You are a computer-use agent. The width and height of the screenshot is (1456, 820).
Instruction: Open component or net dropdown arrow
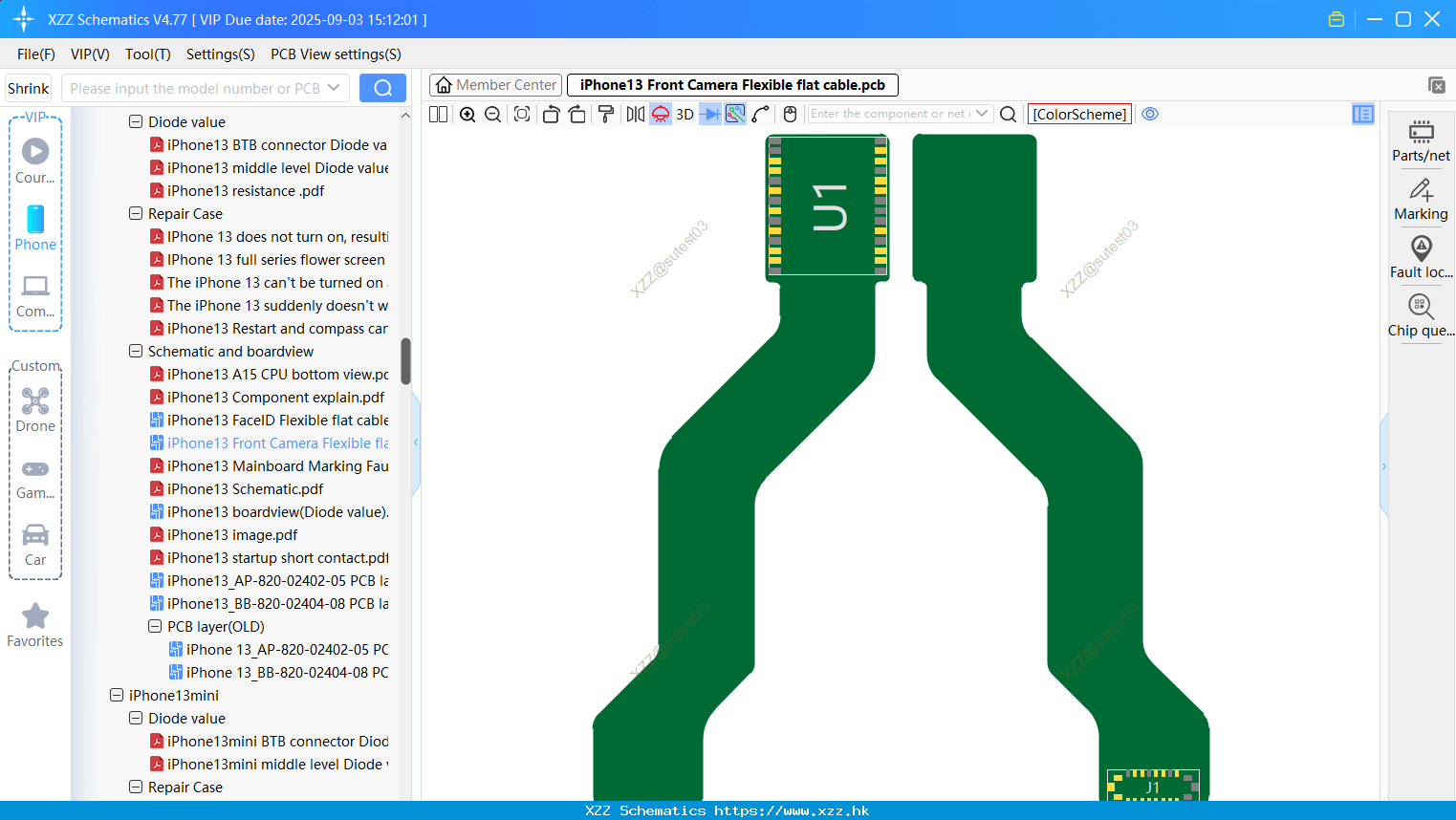(x=982, y=114)
